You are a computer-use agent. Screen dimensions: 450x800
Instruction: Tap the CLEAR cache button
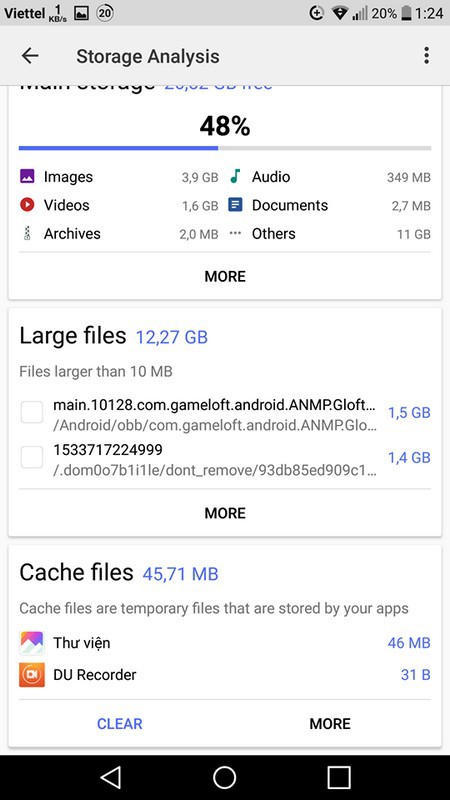tap(119, 724)
